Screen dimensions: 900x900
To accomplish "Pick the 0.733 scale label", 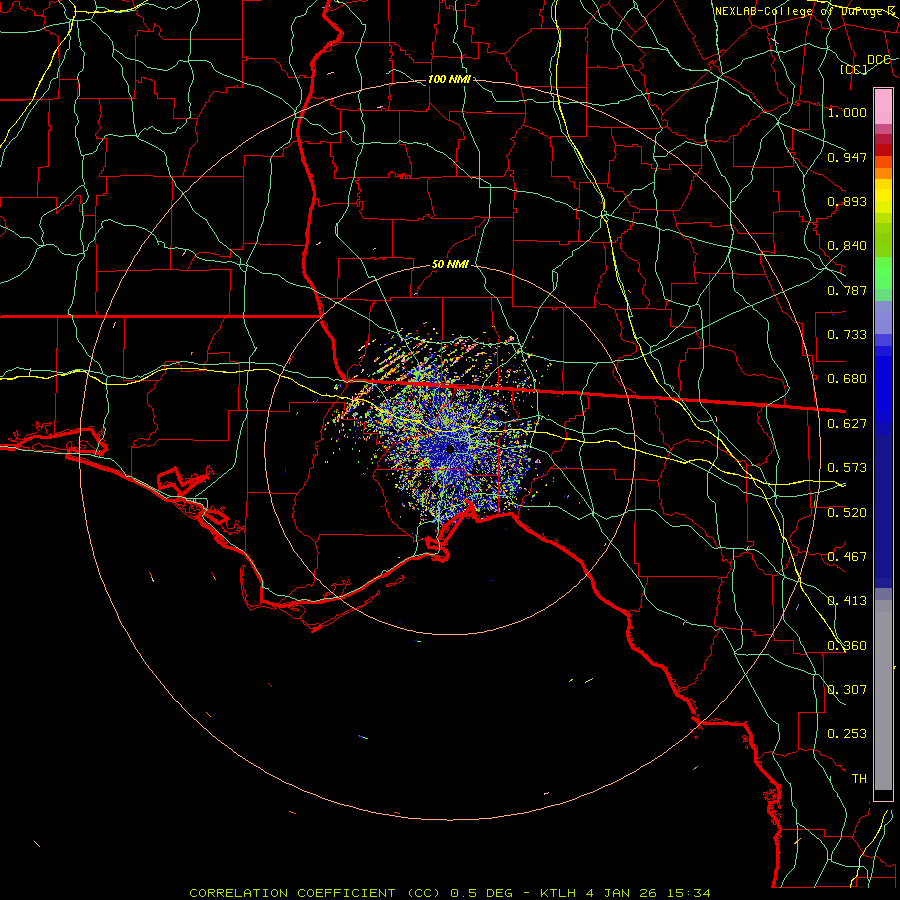I will [847, 335].
